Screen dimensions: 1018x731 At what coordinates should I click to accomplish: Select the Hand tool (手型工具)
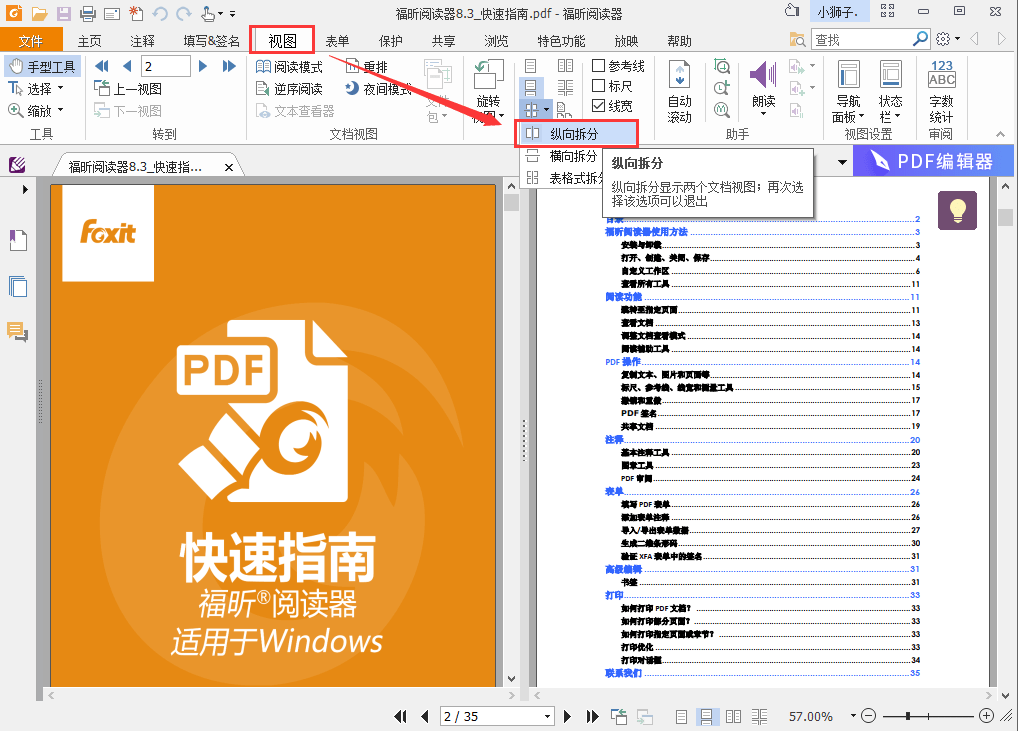coord(42,67)
